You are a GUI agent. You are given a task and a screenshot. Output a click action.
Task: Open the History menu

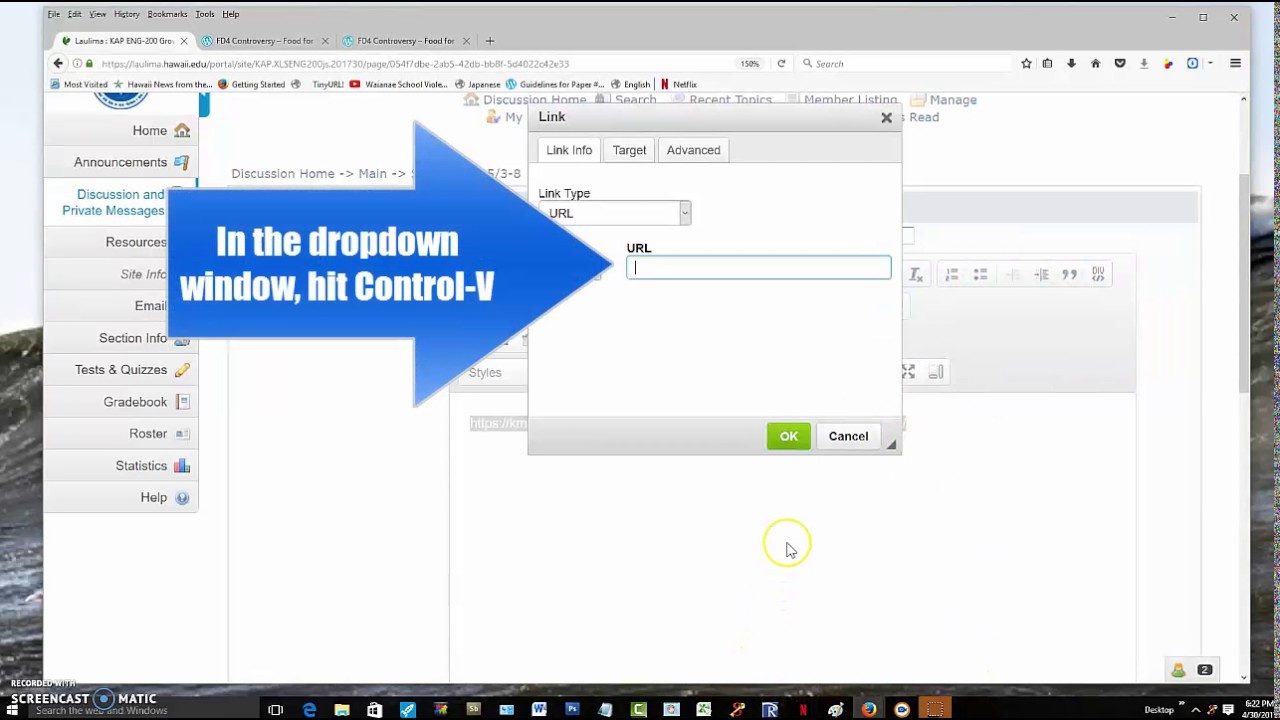(127, 14)
